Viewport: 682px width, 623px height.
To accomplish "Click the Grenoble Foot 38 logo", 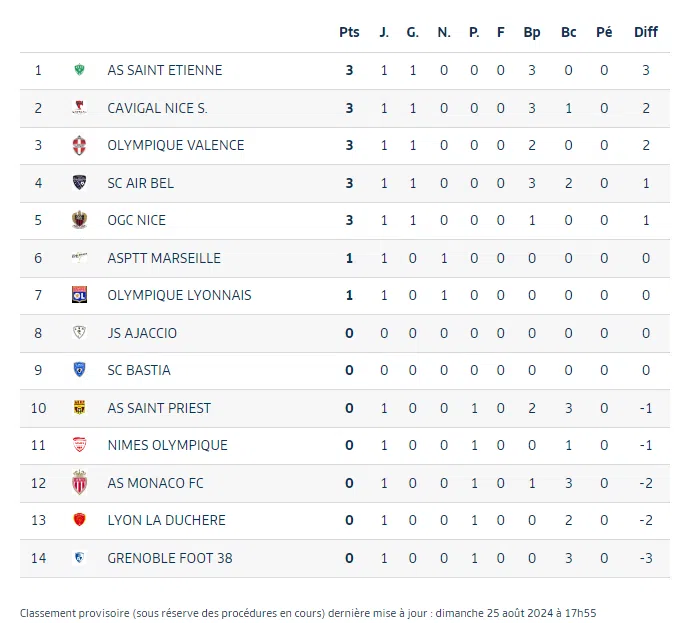I will click(79, 558).
